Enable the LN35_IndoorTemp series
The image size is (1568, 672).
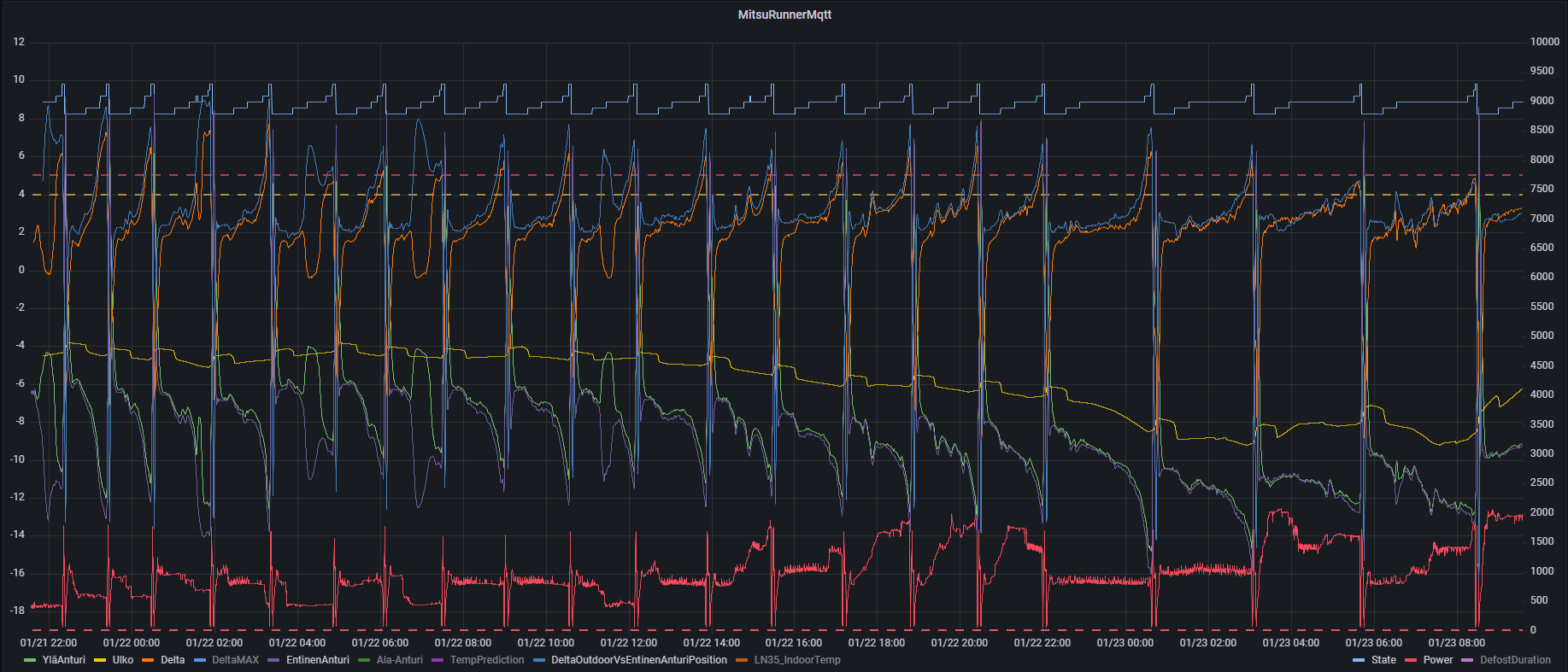[796, 660]
